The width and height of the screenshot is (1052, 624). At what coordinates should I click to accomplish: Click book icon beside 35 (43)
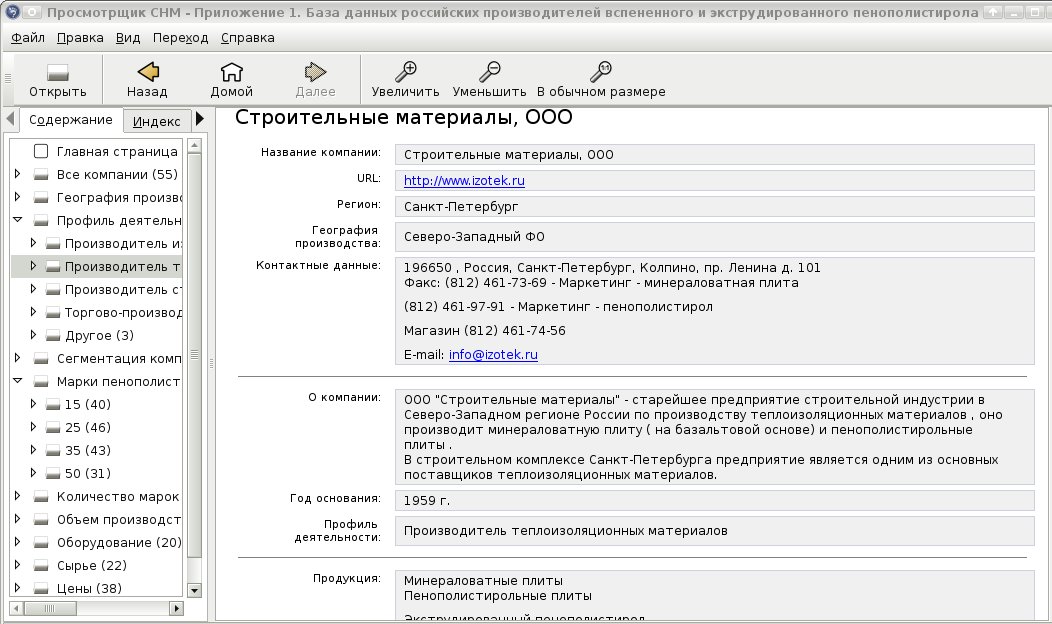[53, 451]
